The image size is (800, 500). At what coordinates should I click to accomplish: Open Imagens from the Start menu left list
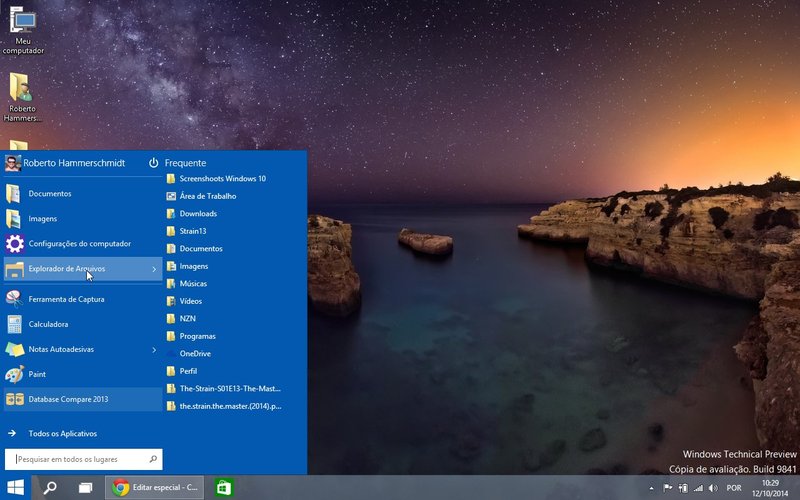[83, 218]
